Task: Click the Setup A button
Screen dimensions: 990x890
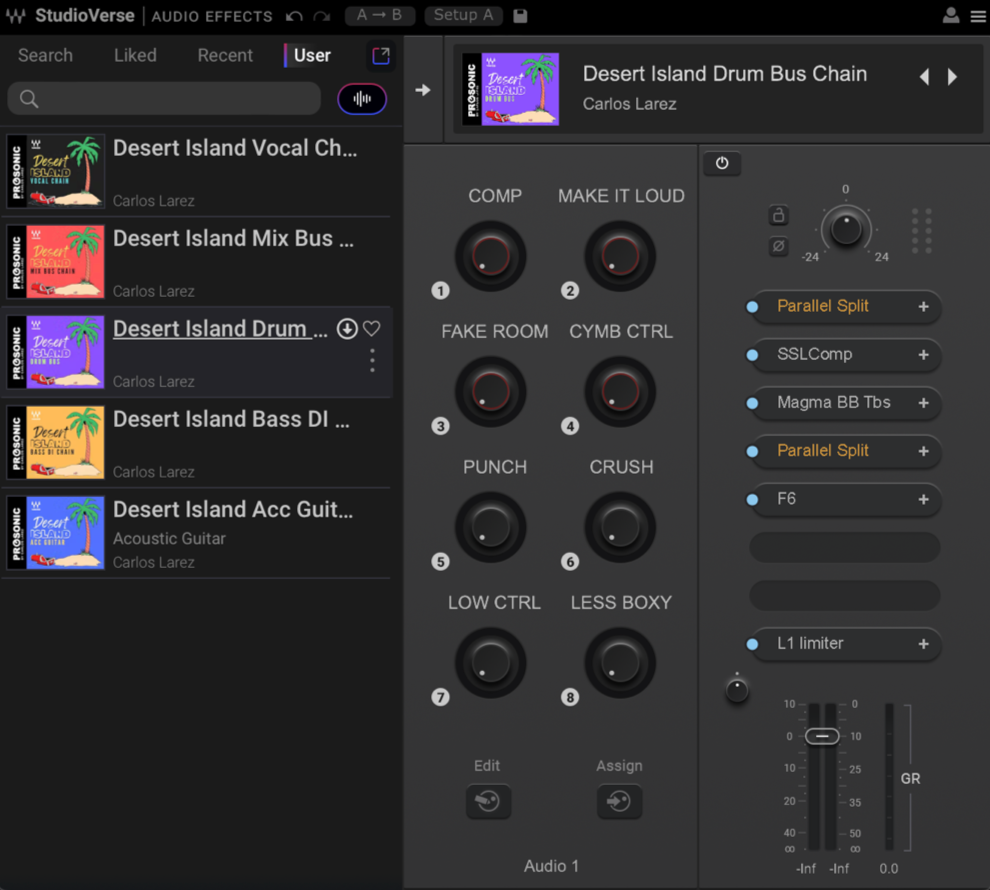Action: pyautogui.click(x=464, y=16)
